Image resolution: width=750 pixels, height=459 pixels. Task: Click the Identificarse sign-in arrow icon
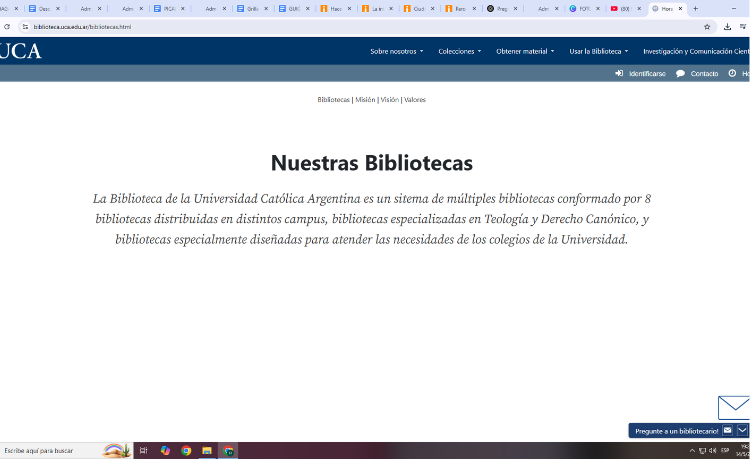(x=619, y=73)
